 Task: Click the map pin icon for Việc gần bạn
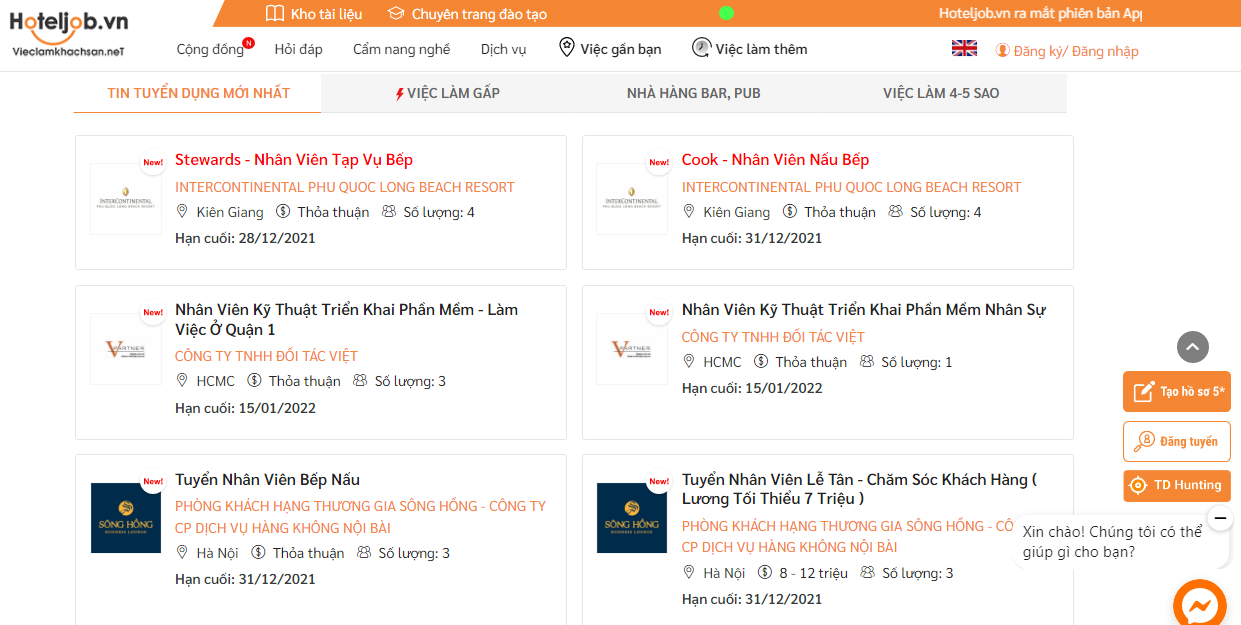[567, 48]
